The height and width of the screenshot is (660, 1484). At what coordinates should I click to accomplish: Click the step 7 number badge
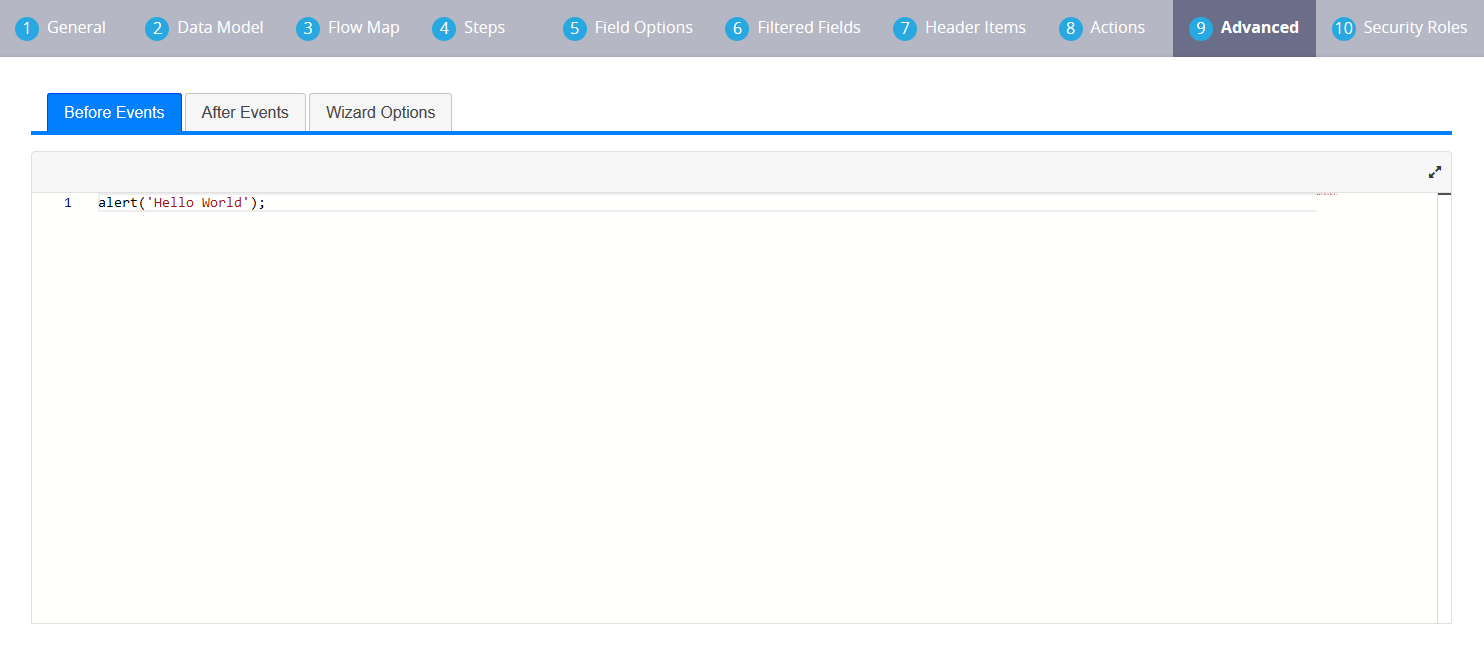(905, 29)
